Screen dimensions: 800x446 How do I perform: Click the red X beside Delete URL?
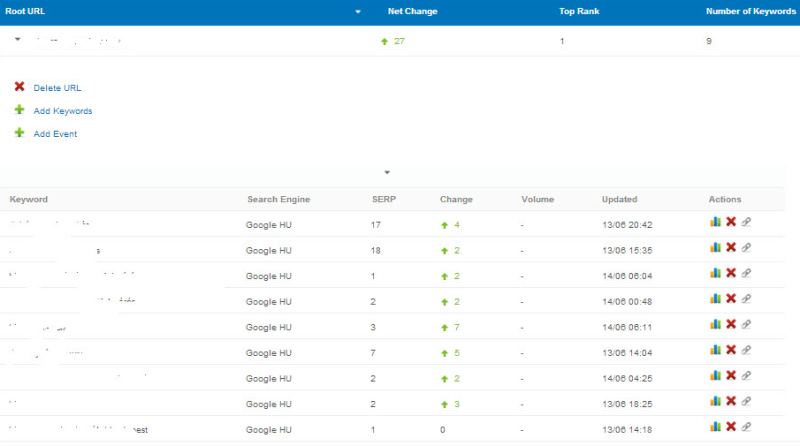(19, 87)
